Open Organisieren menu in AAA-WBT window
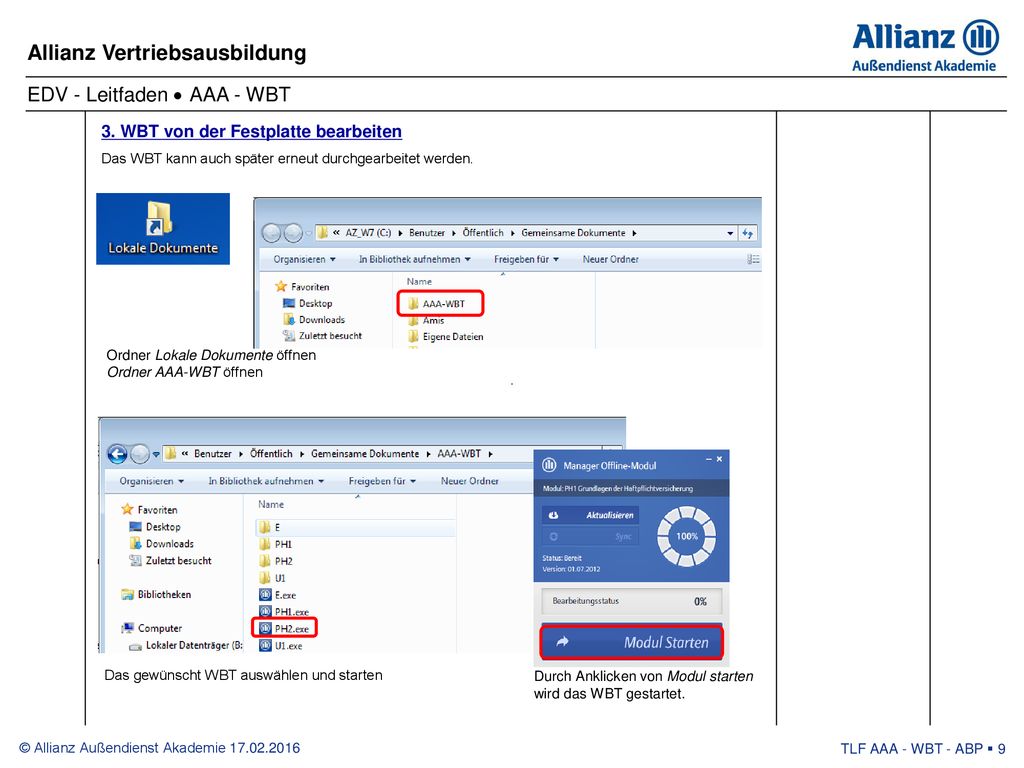 pos(152,481)
